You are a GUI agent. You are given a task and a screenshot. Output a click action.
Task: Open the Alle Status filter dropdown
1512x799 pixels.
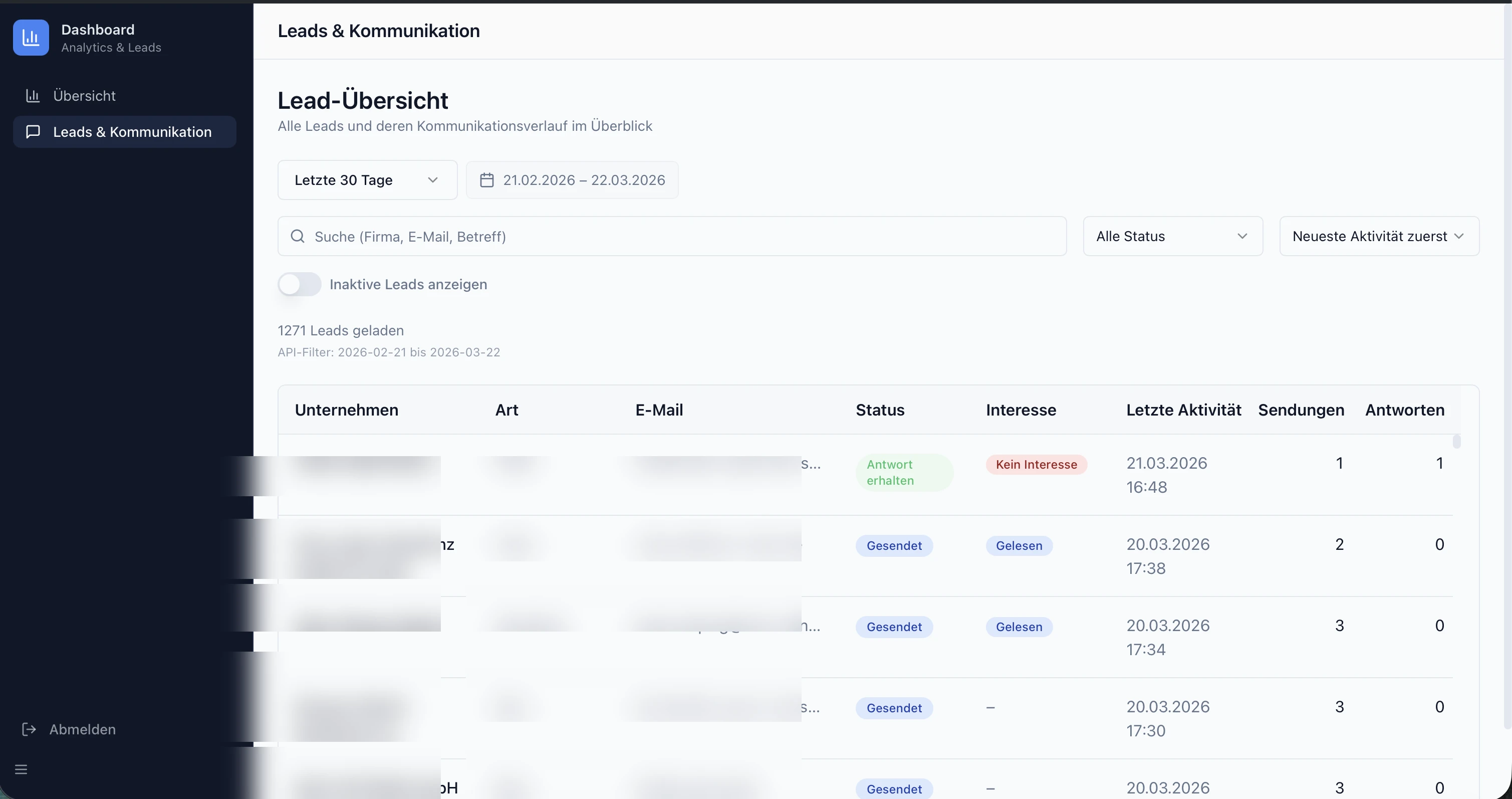(1173, 237)
